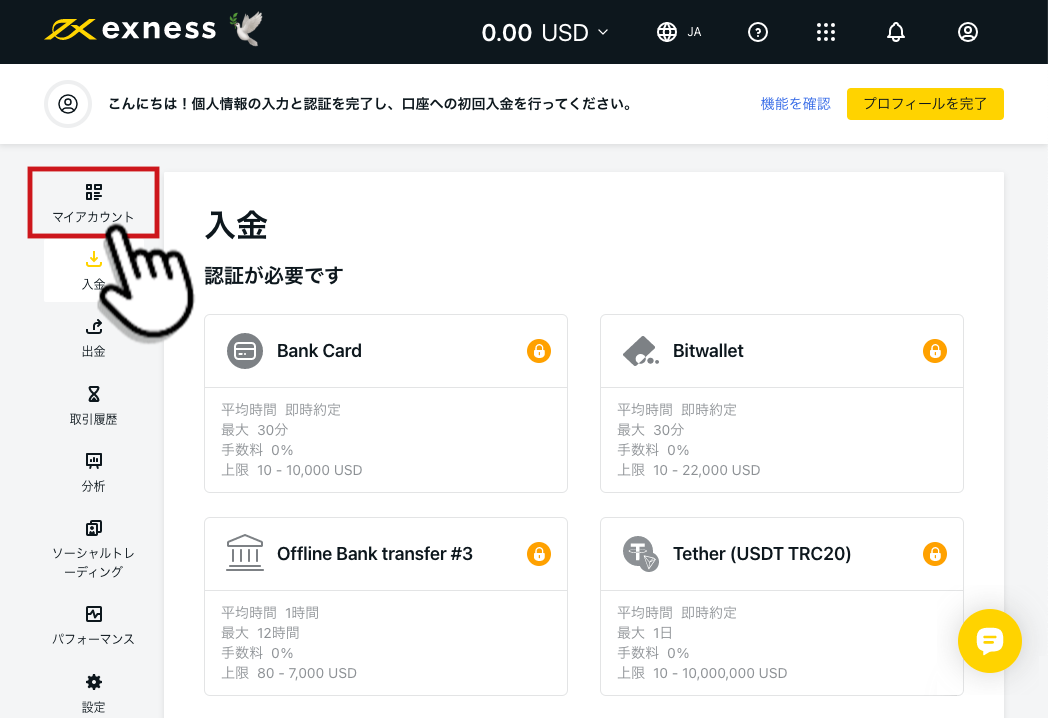Click the 上限 10 - 10,000 USD text
Viewport: 1048px width, 718px height.
pos(292,470)
